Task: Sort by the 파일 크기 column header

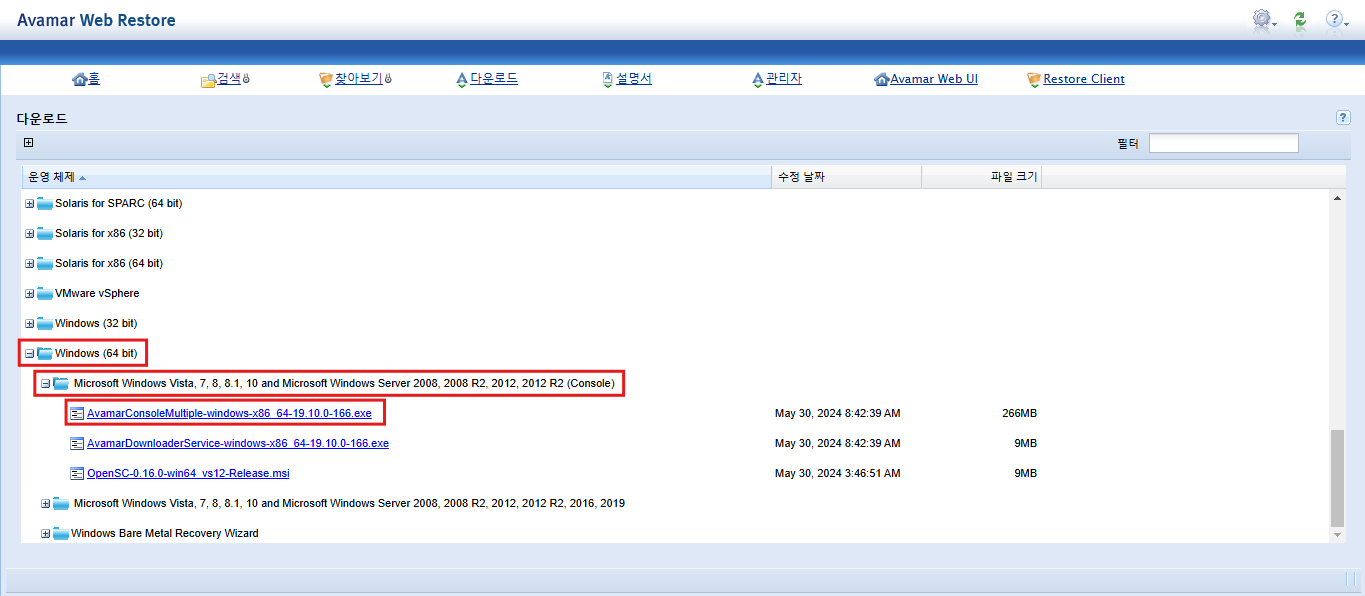Action: [982, 177]
